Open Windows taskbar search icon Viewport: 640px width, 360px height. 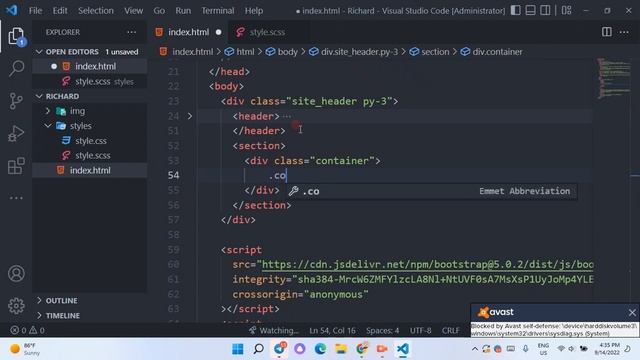click(258, 349)
